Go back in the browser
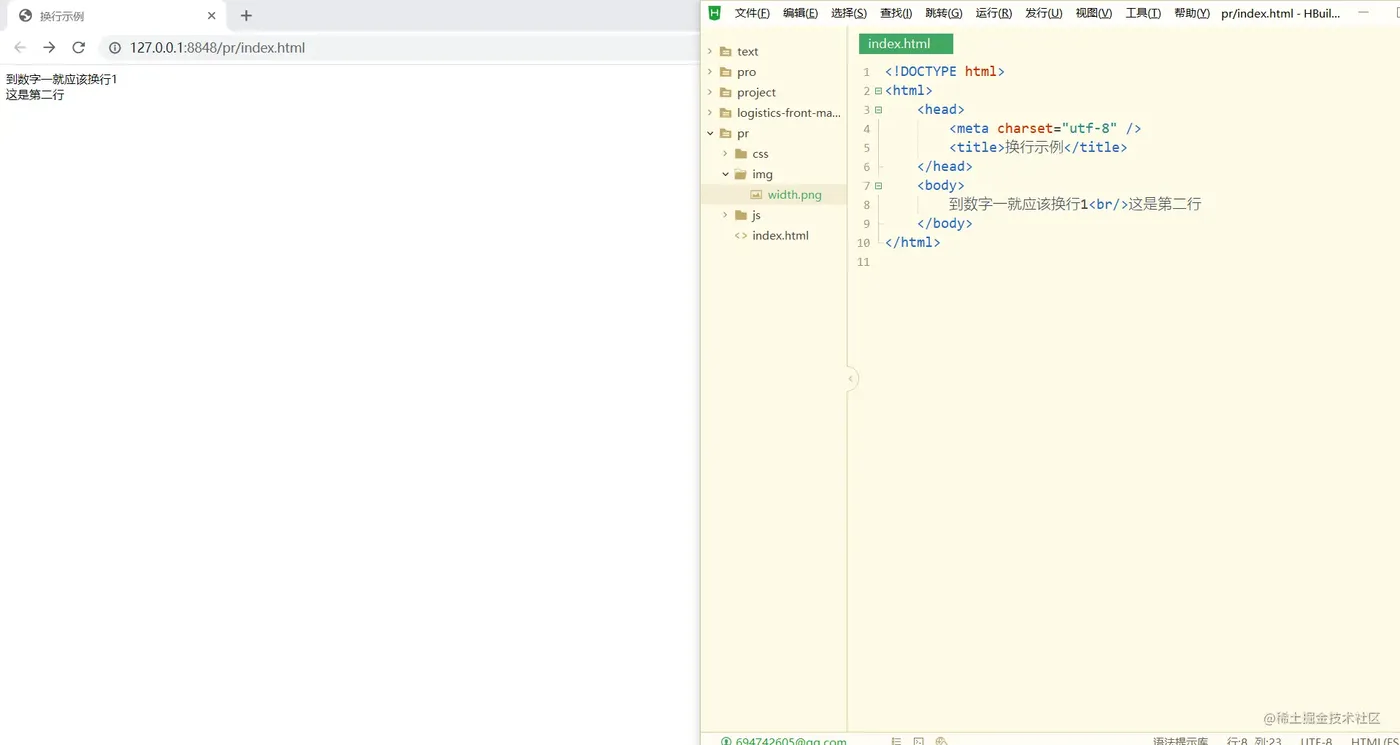This screenshot has height=745, width=1400. [20, 47]
